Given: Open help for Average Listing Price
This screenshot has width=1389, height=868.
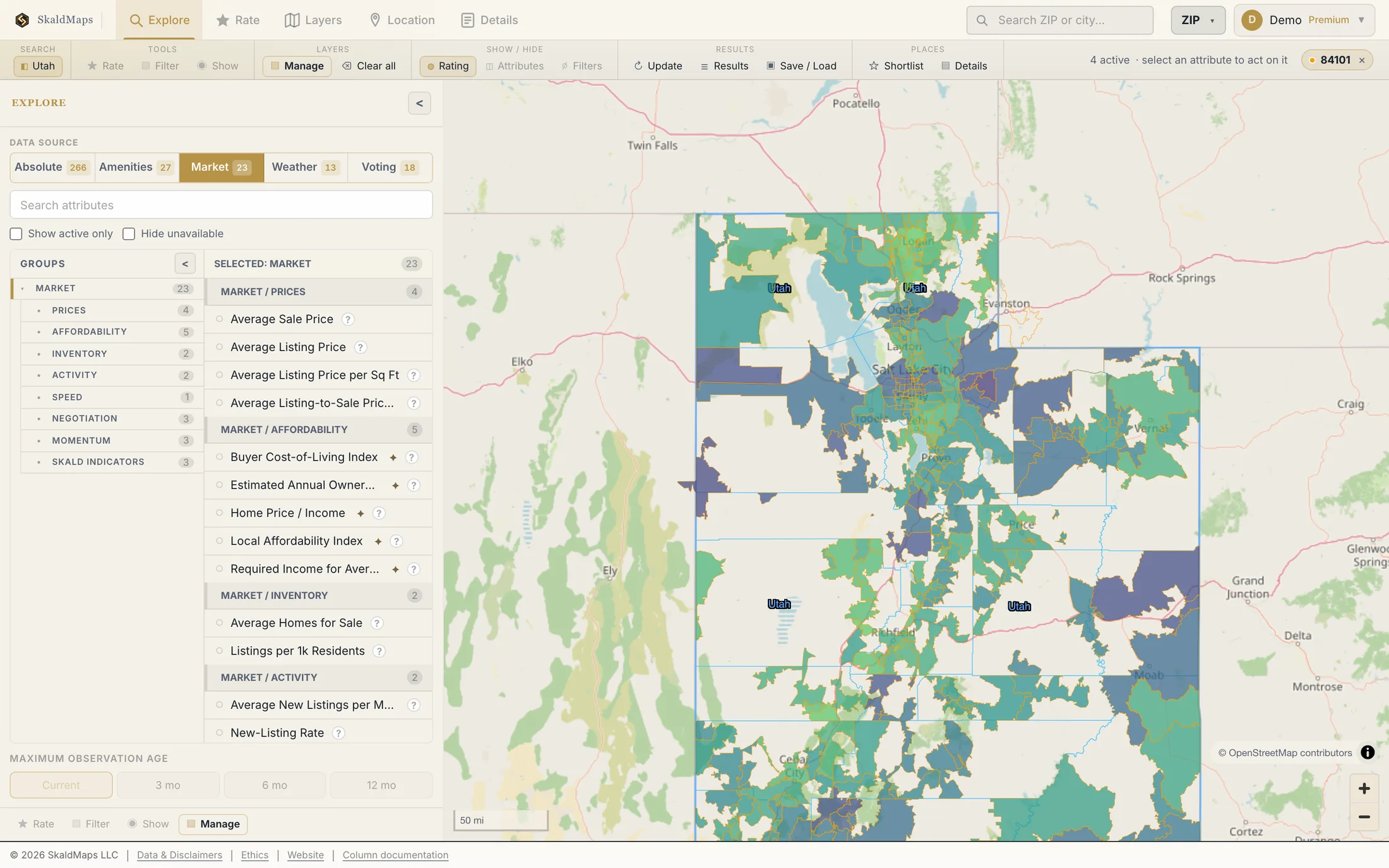Looking at the screenshot, I should click(361, 347).
